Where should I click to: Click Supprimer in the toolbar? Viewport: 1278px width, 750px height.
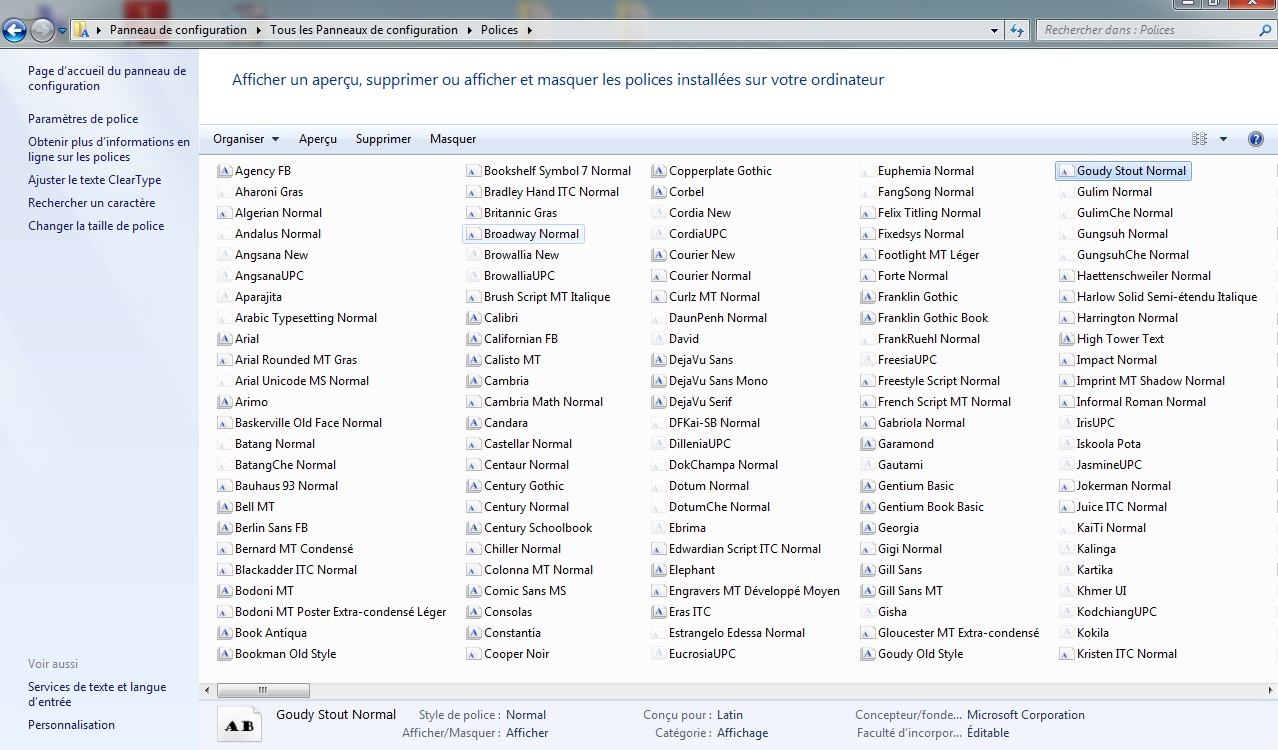click(383, 139)
